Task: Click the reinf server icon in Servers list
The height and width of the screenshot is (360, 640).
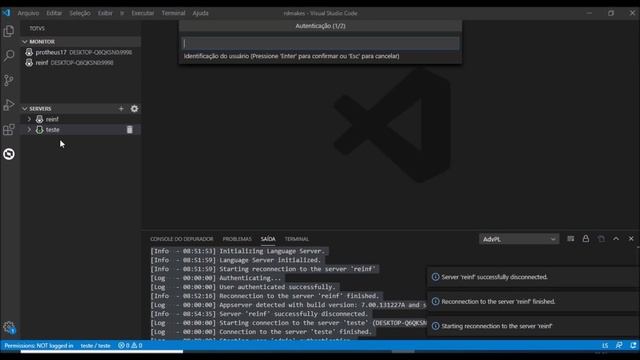Action: (40, 119)
